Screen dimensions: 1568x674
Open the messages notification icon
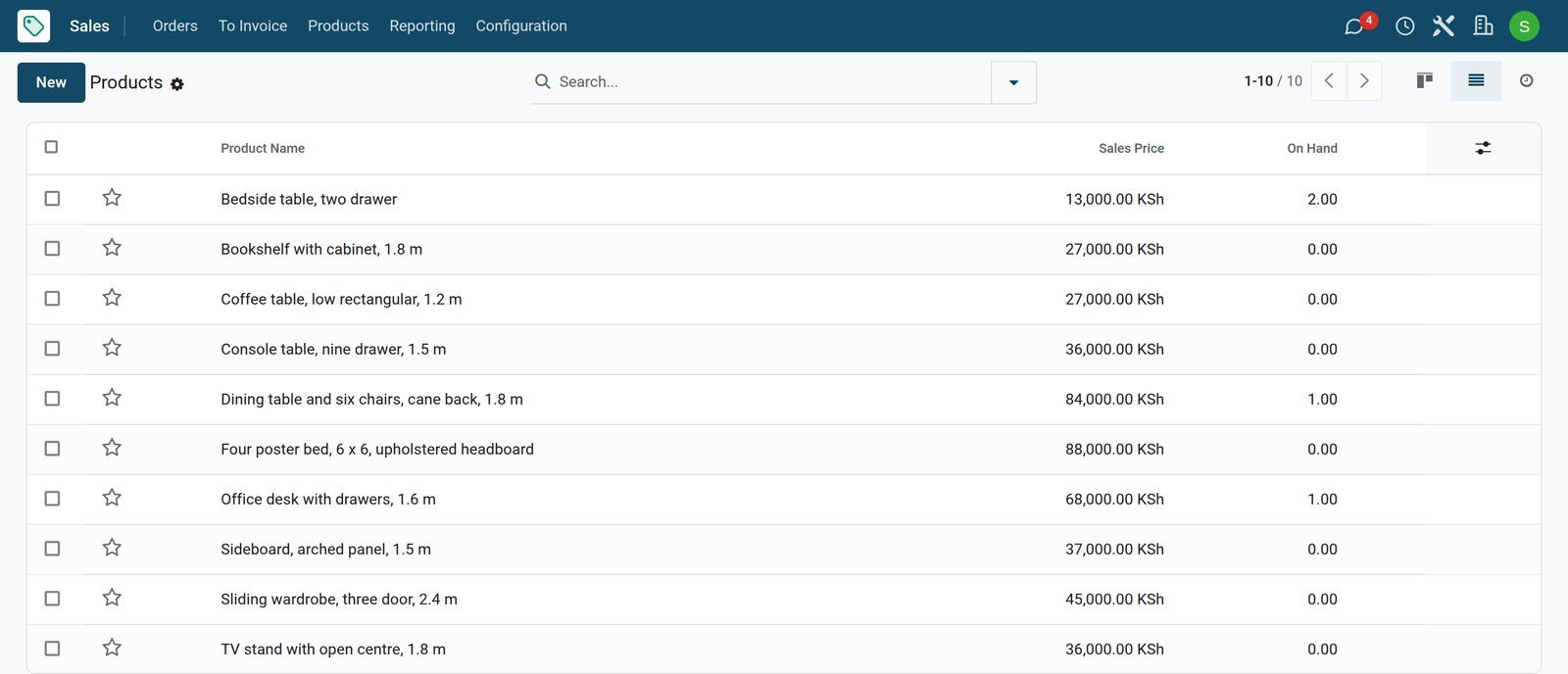(x=1355, y=25)
